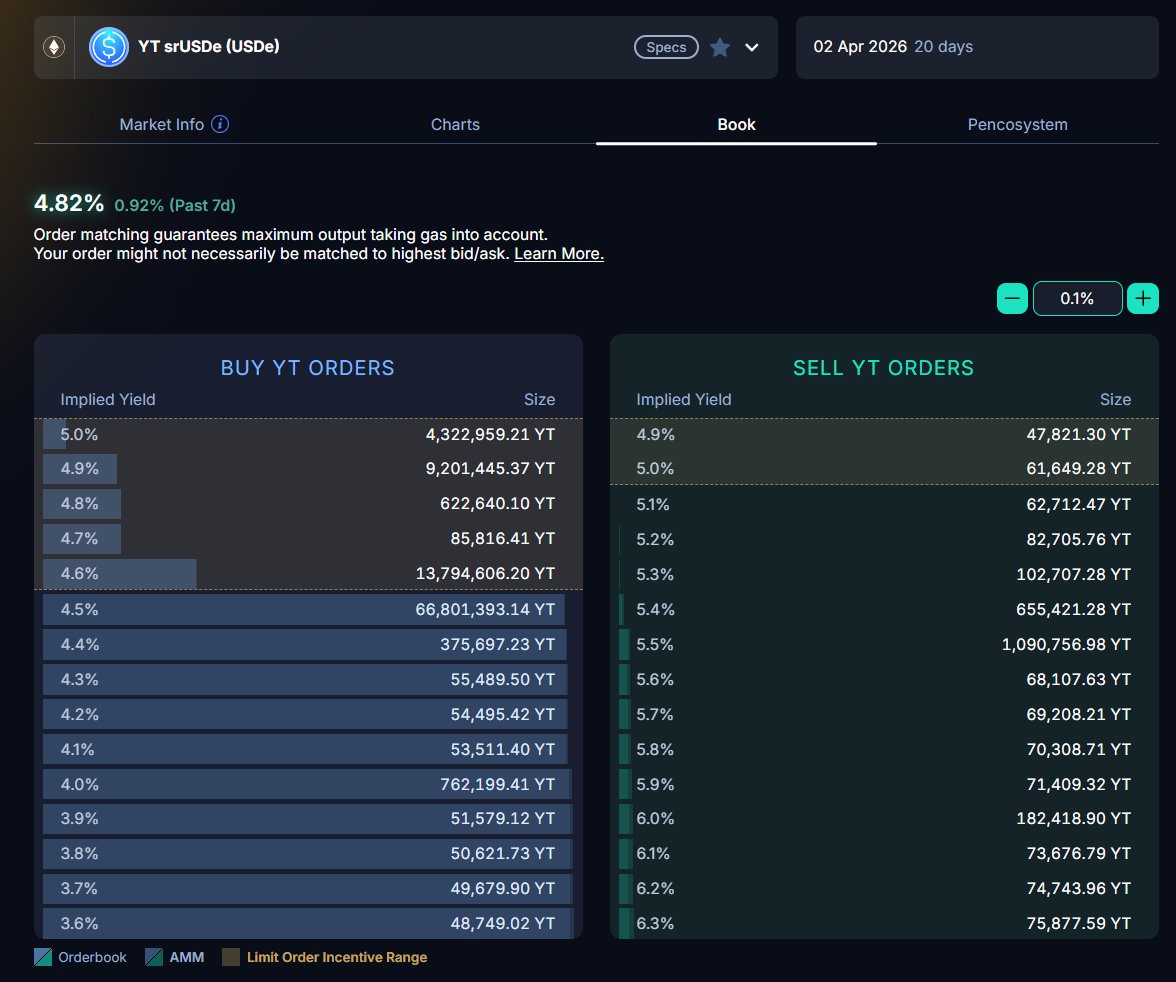Select sell order 1,090,756.98 YT
Viewport: 1176px width, 982px height.
[x=884, y=644]
